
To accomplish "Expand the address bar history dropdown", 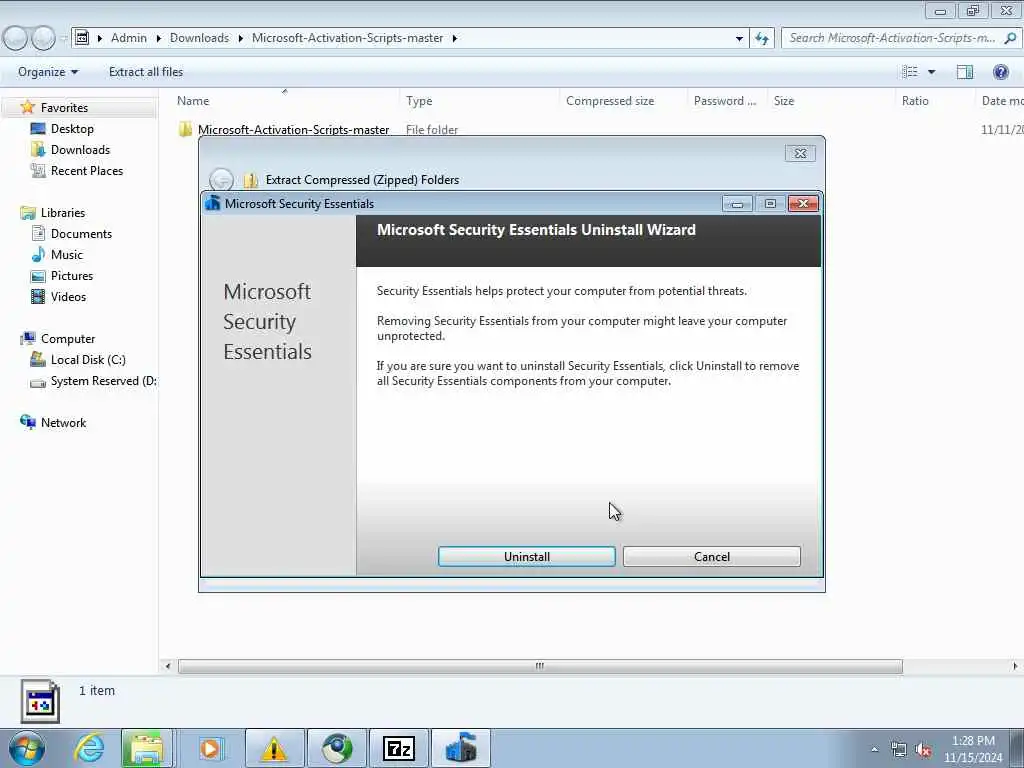I will click(739, 38).
